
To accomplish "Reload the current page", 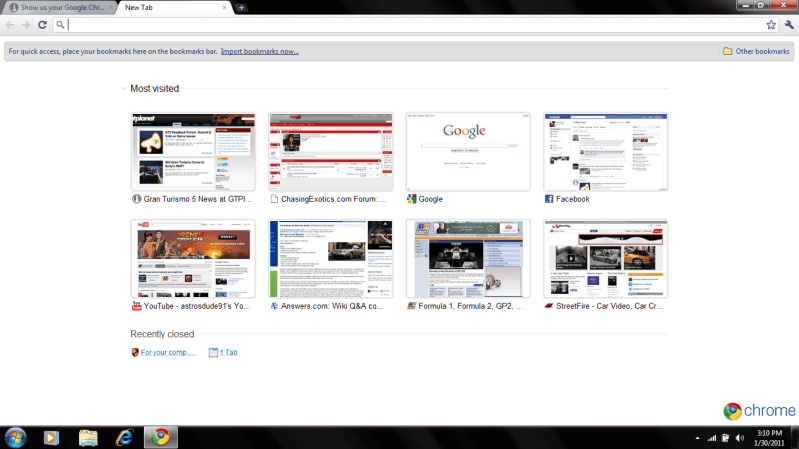I will pos(42,24).
